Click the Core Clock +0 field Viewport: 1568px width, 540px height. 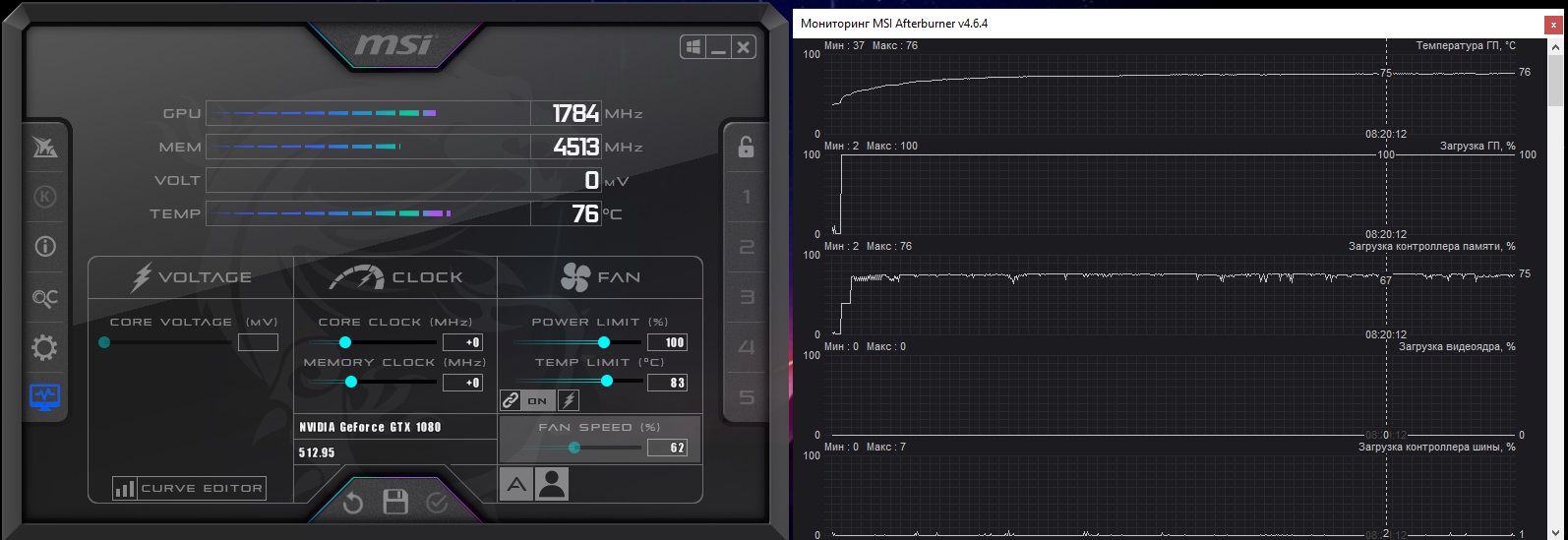[x=462, y=342]
